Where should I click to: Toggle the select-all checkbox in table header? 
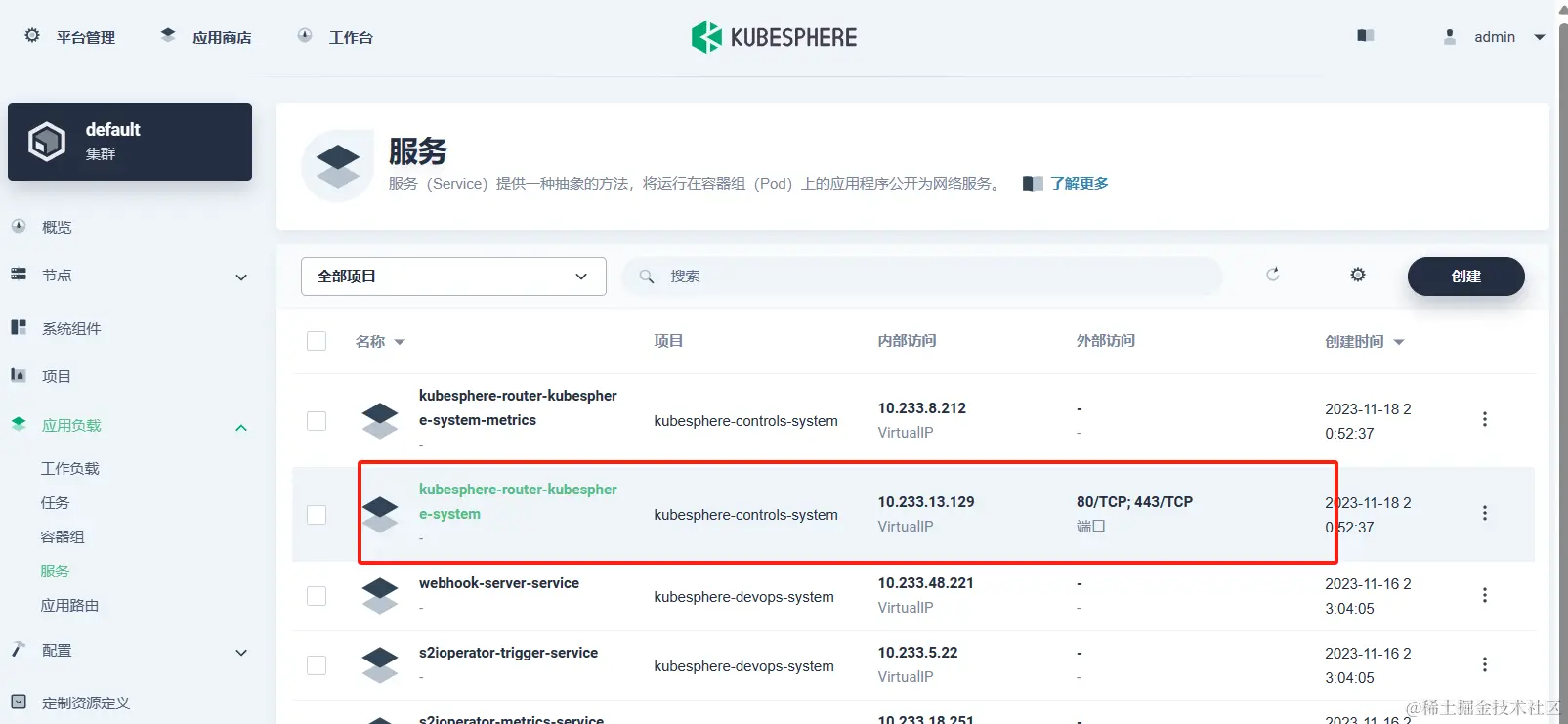317,341
